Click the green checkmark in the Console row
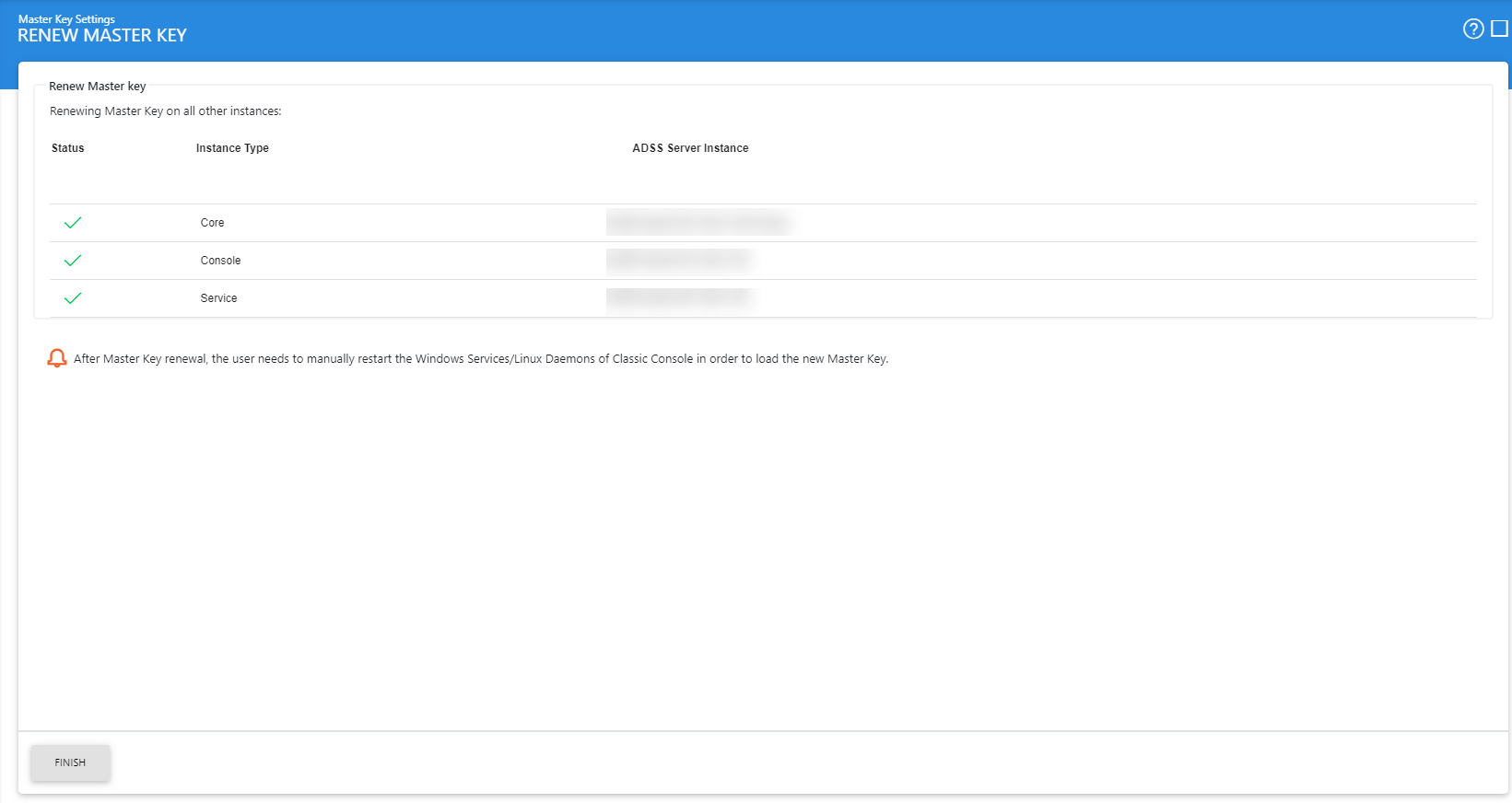1512x803 pixels. click(73, 261)
